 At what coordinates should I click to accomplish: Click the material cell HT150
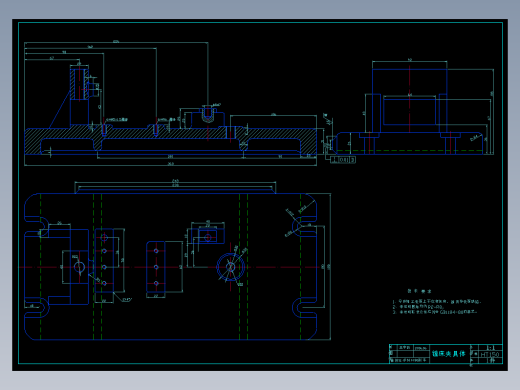[490, 354]
